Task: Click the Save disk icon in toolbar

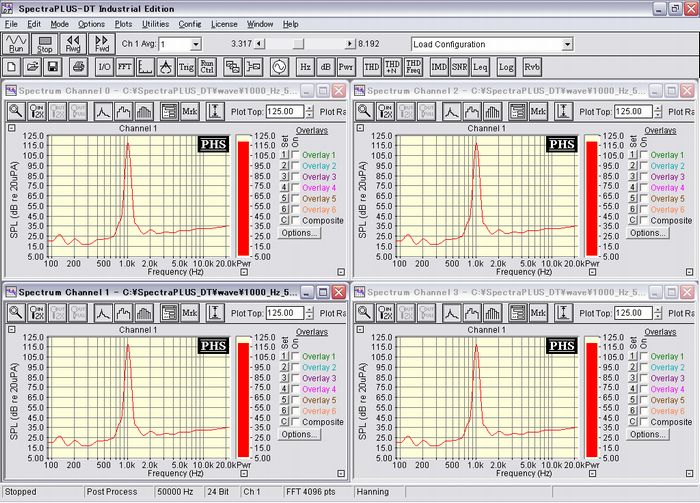Action: (54, 67)
